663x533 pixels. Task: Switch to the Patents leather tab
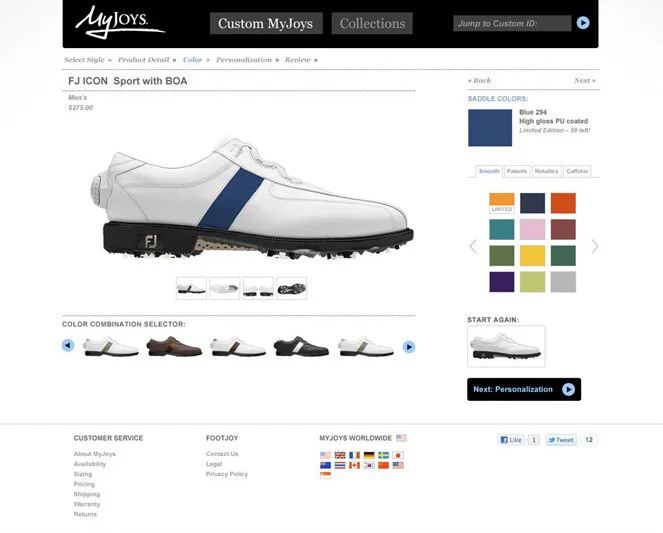pyautogui.click(x=517, y=171)
